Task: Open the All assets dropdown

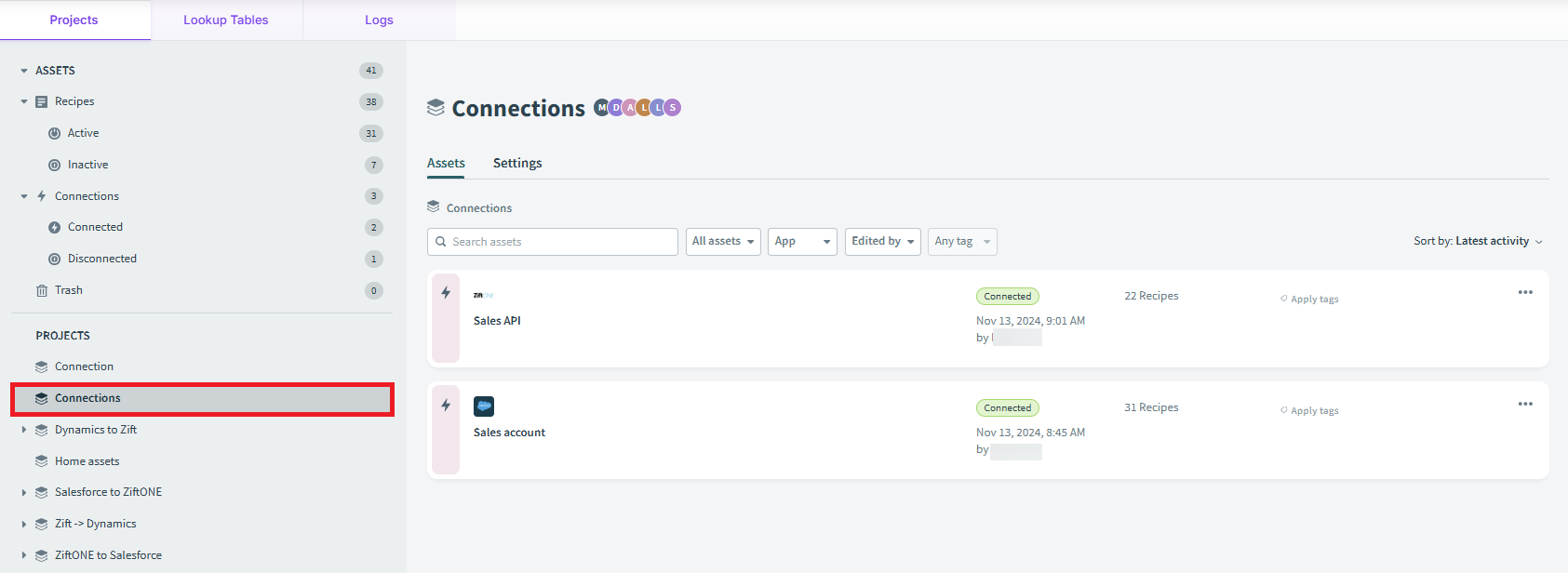Action: tap(723, 242)
